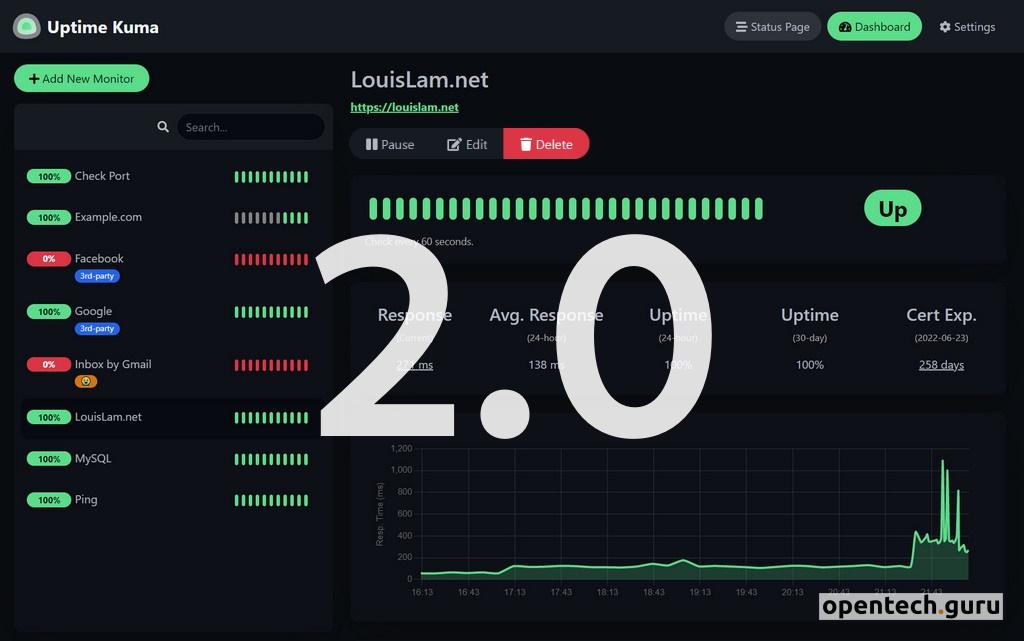Open Settings from the top bar

[967, 27]
